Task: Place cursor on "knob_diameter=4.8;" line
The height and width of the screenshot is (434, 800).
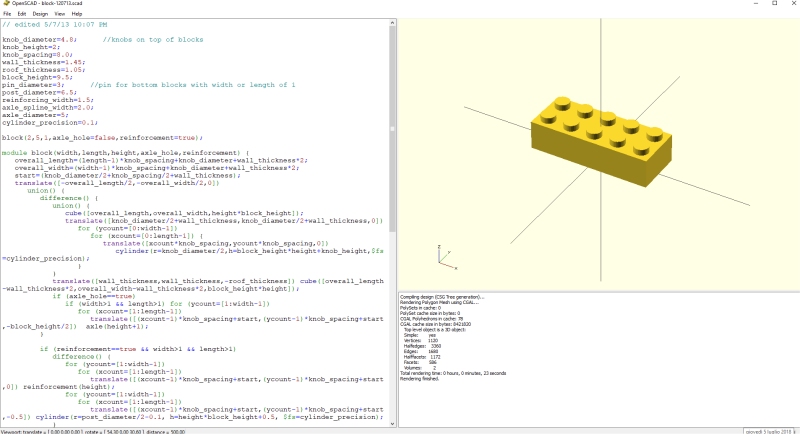Action: [39, 39]
